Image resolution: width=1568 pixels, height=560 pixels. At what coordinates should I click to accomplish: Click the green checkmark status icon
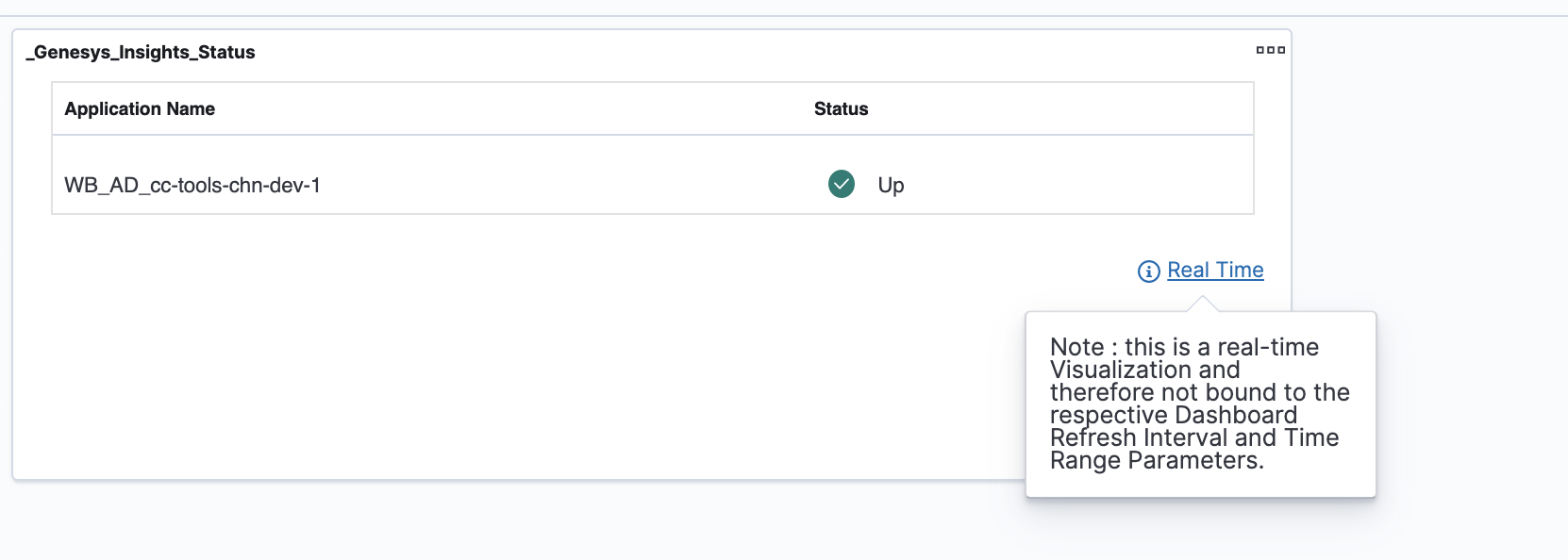click(x=841, y=184)
